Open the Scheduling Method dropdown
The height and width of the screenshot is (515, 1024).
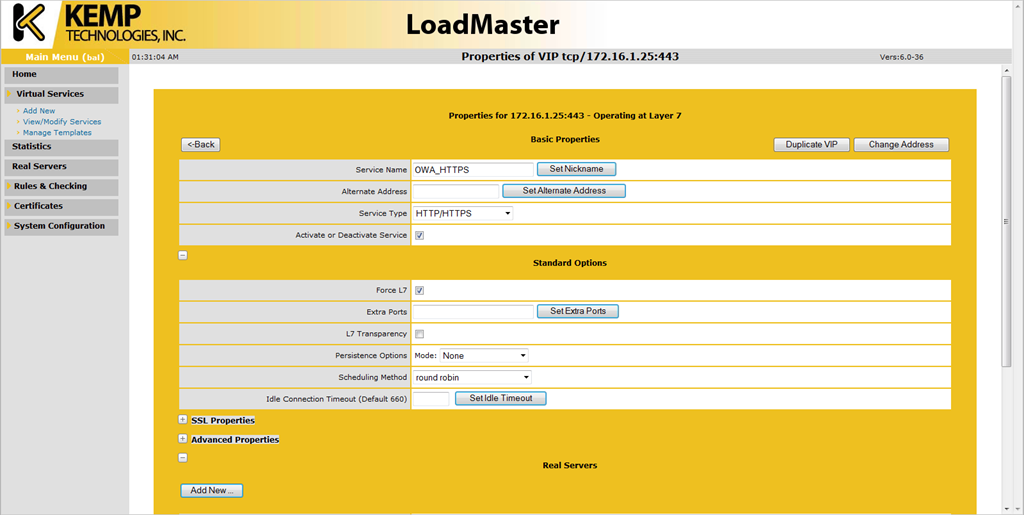click(x=472, y=377)
